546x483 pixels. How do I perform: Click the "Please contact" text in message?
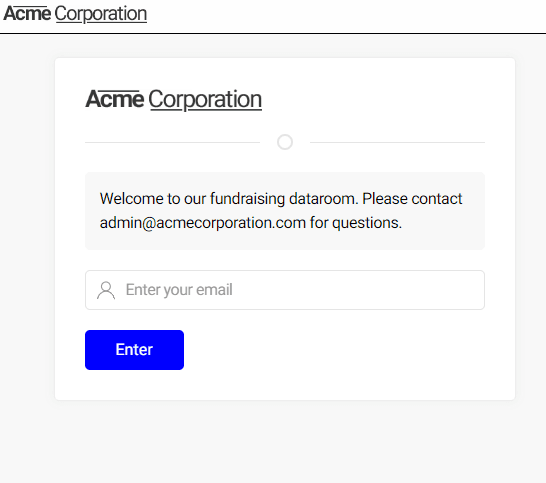point(412,199)
